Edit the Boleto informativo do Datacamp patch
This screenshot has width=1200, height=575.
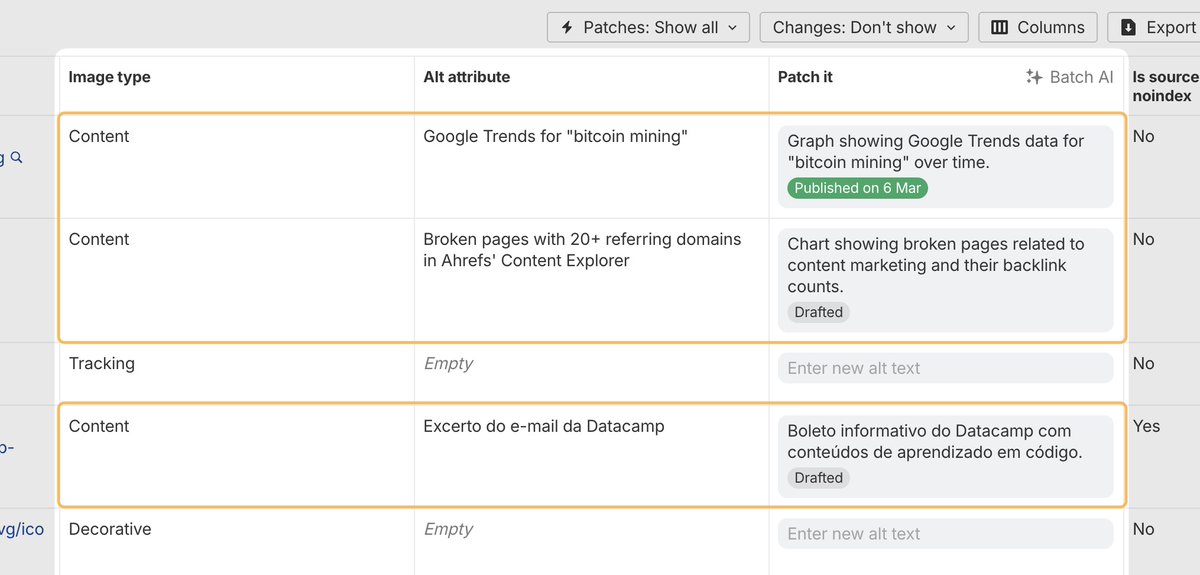click(x=935, y=442)
